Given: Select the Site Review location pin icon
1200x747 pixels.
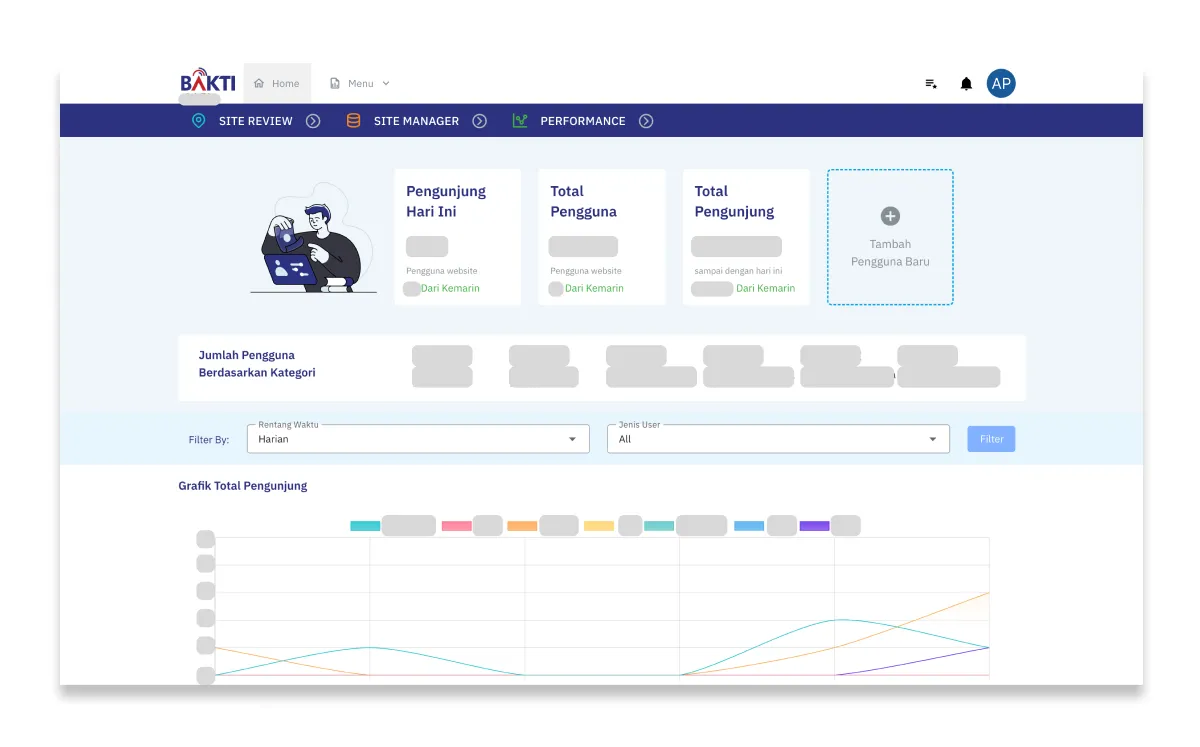Looking at the screenshot, I should click(x=199, y=120).
